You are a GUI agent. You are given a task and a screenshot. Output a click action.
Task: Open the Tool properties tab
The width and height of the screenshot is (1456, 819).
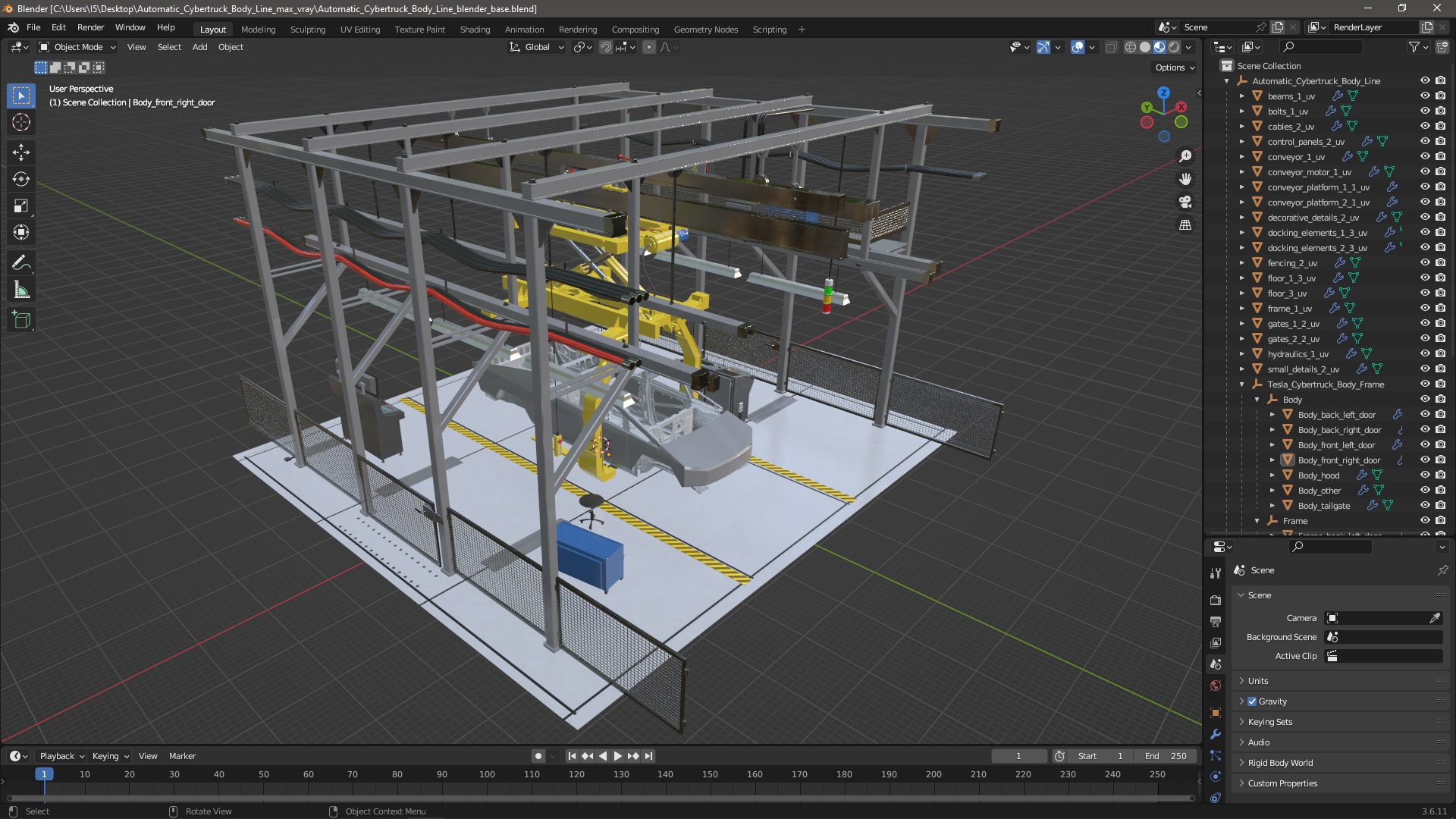click(1216, 573)
